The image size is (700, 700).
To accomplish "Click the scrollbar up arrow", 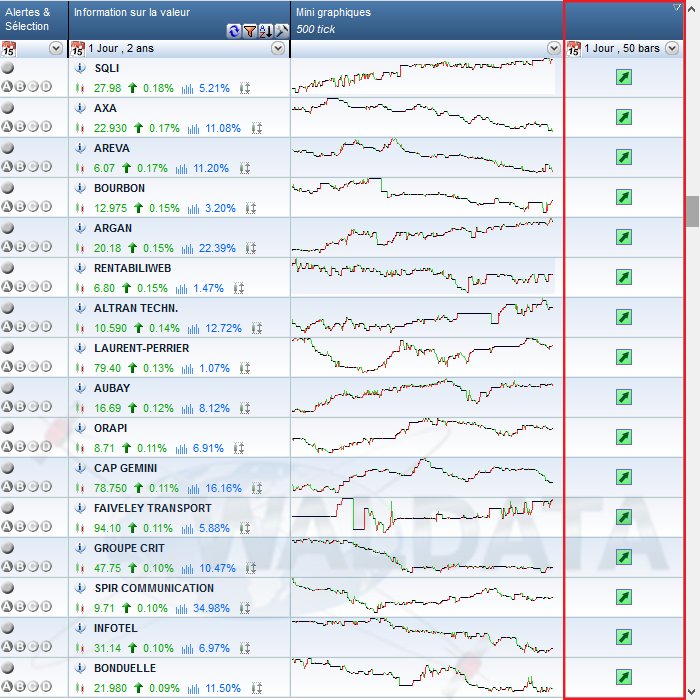I will [x=693, y=9].
